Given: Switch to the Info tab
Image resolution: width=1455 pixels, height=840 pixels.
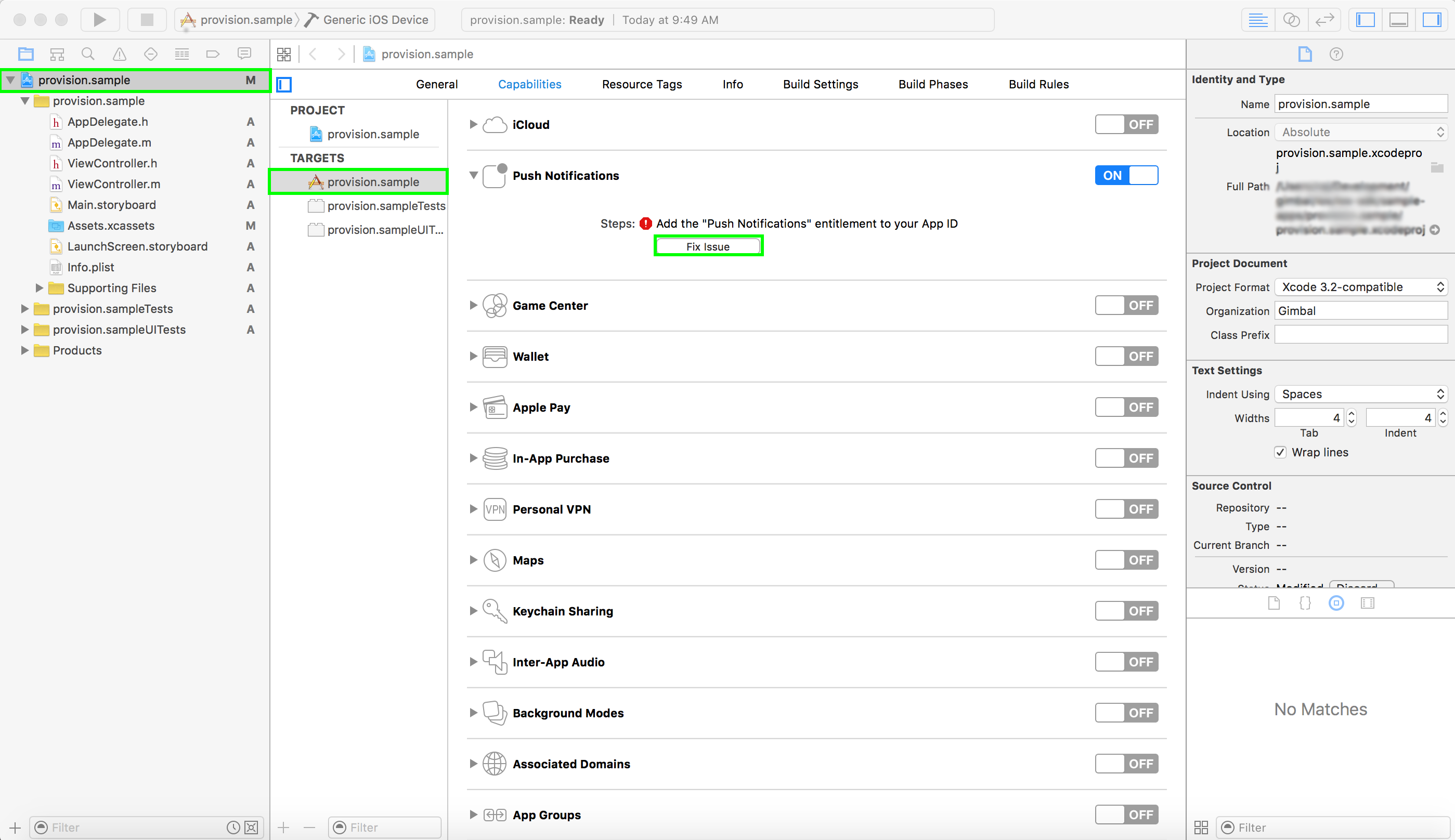Looking at the screenshot, I should pyautogui.click(x=732, y=84).
